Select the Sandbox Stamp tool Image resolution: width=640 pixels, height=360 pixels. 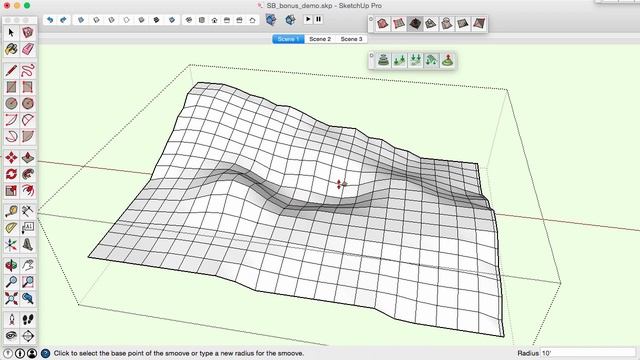[431, 24]
